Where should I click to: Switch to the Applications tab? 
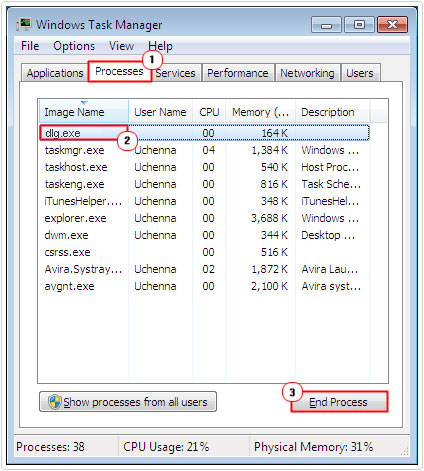pyautogui.click(x=55, y=73)
